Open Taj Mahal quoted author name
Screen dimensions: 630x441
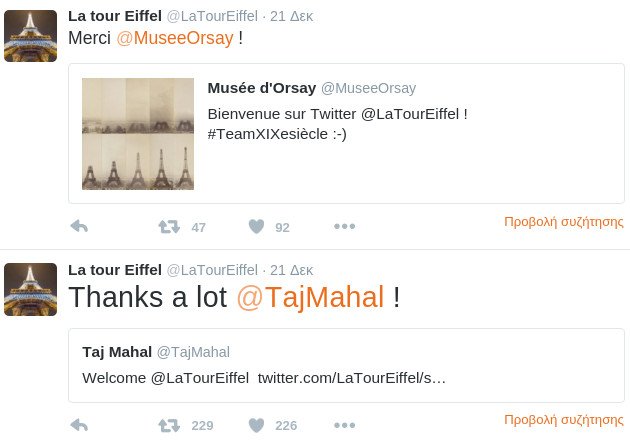(116, 352)
